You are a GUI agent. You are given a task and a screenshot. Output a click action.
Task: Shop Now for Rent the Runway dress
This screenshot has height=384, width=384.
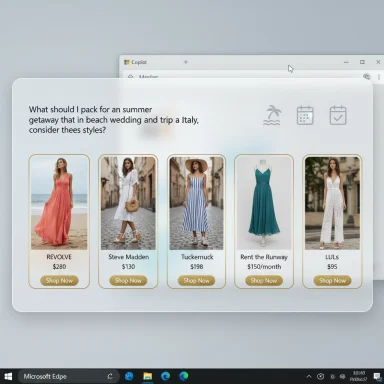[x=264, y=281]
